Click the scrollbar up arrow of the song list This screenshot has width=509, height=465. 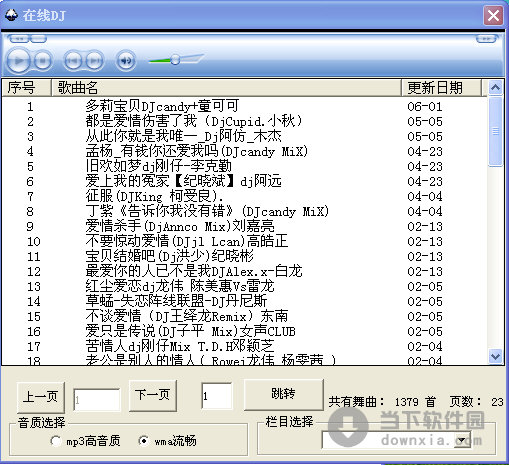[495, 88]
